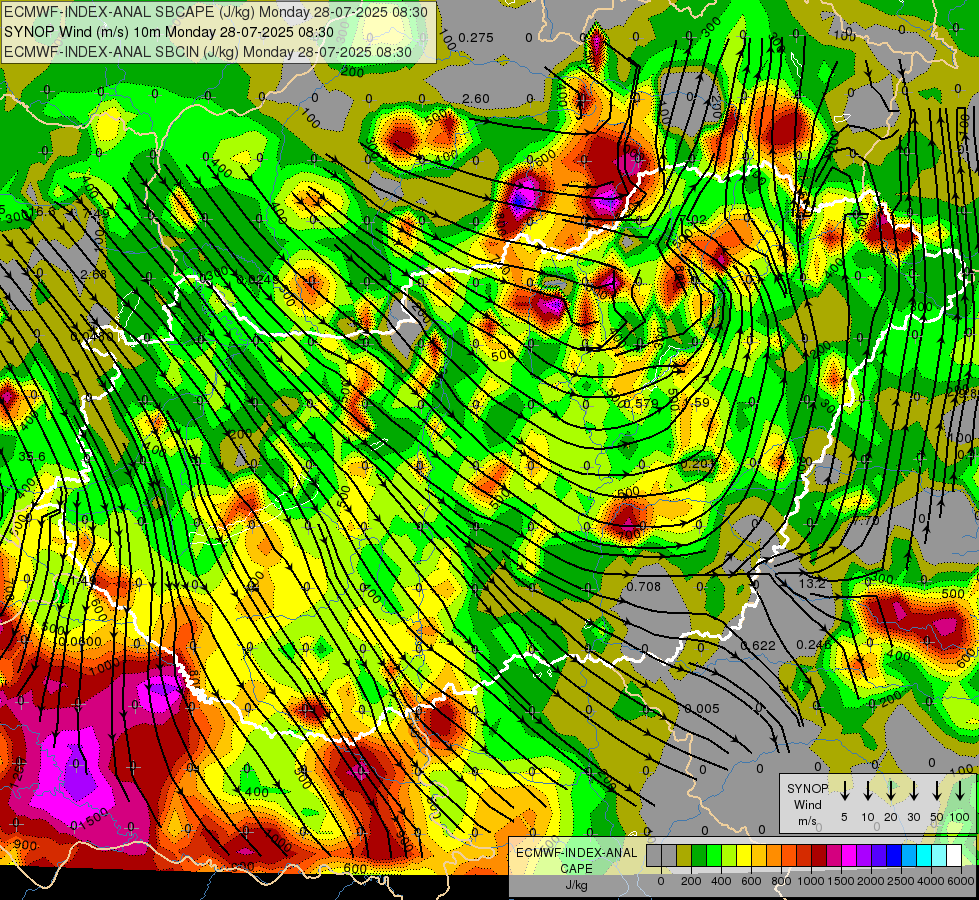This screenshot has height=900, width=979.
Task: Click the SBCAPE title line in header
Action: coord(216,12)
